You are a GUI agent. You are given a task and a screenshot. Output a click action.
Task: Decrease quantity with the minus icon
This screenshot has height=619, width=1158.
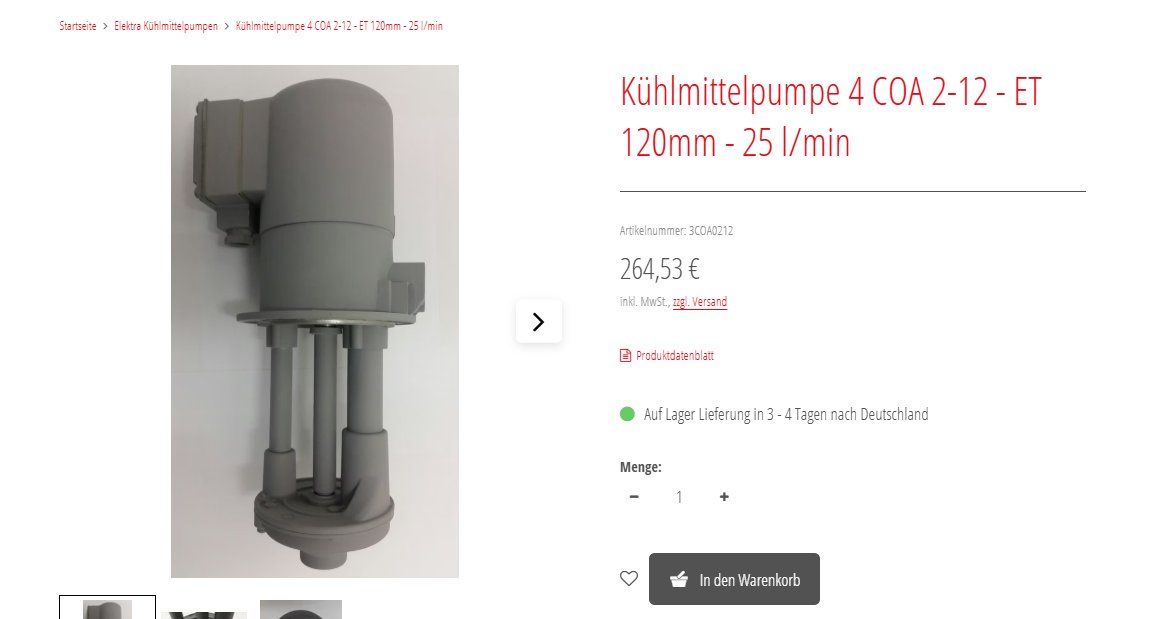pos(634,496)
